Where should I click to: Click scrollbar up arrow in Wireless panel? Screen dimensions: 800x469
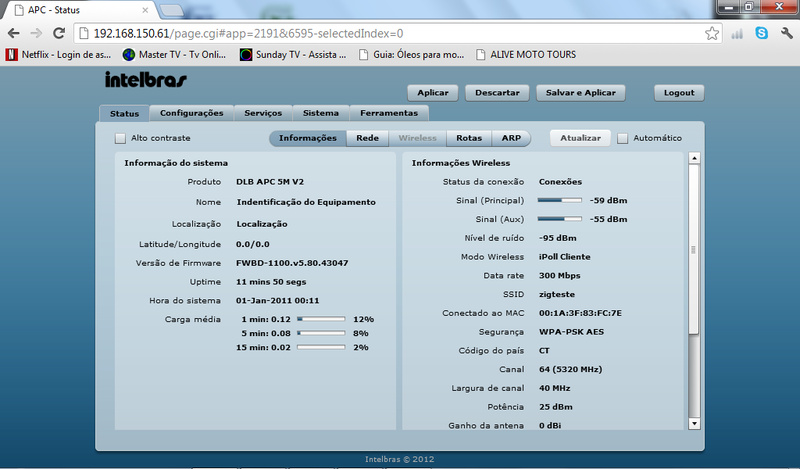(694, 158)
